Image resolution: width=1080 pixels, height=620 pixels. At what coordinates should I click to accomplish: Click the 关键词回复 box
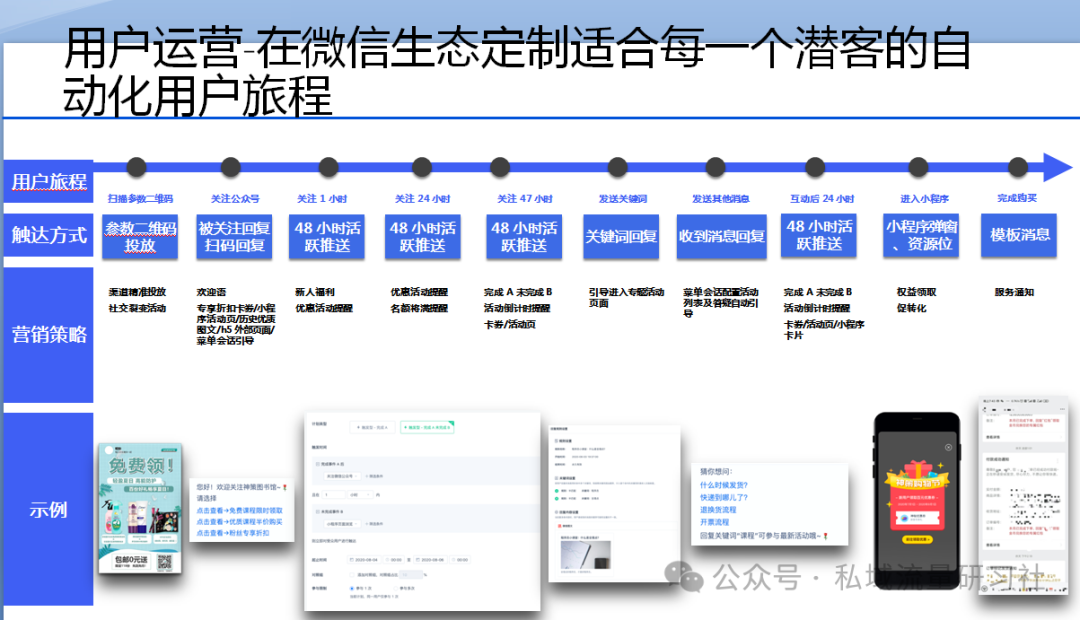tap(621, 236)
